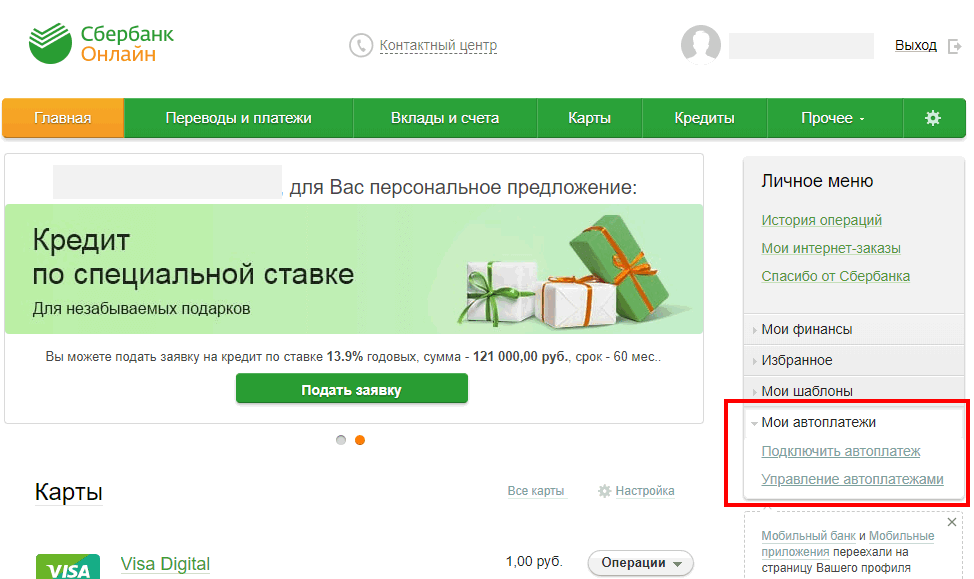Viewport: 974px width, 579px height.
Task: Click the Личное меню heading
Action: point(817,181)
